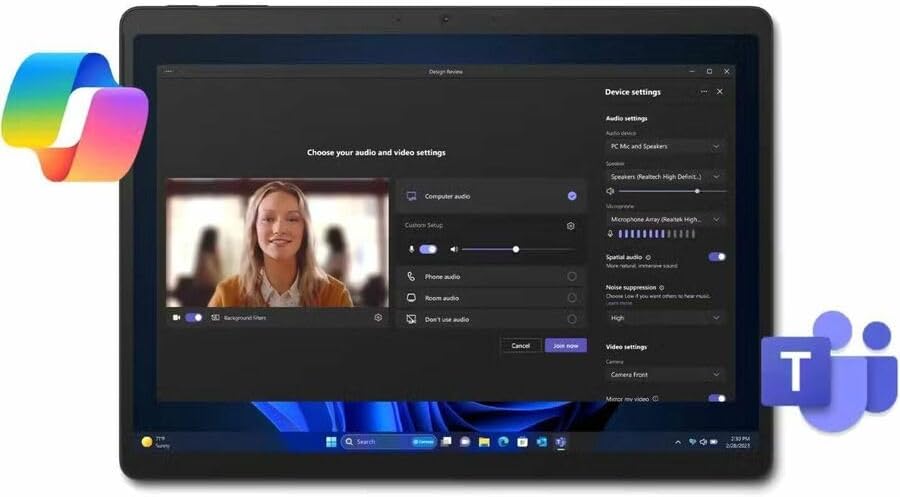Click the Join now button
This screenshot has height=497, width=900.
pyautogui.click(x=565, y=345)
